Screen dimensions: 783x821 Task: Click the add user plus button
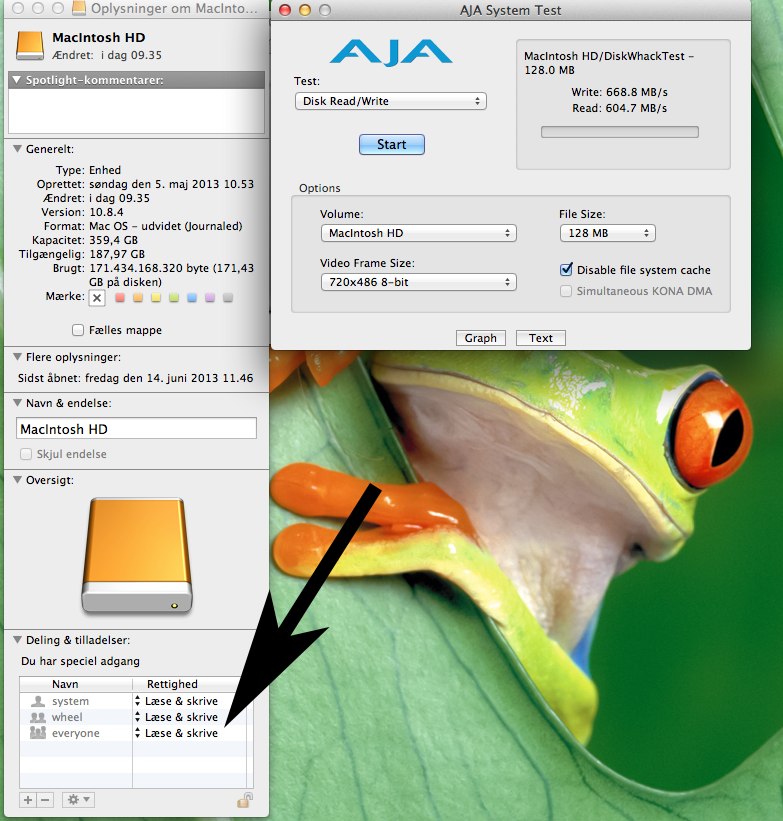coord(28,800)
